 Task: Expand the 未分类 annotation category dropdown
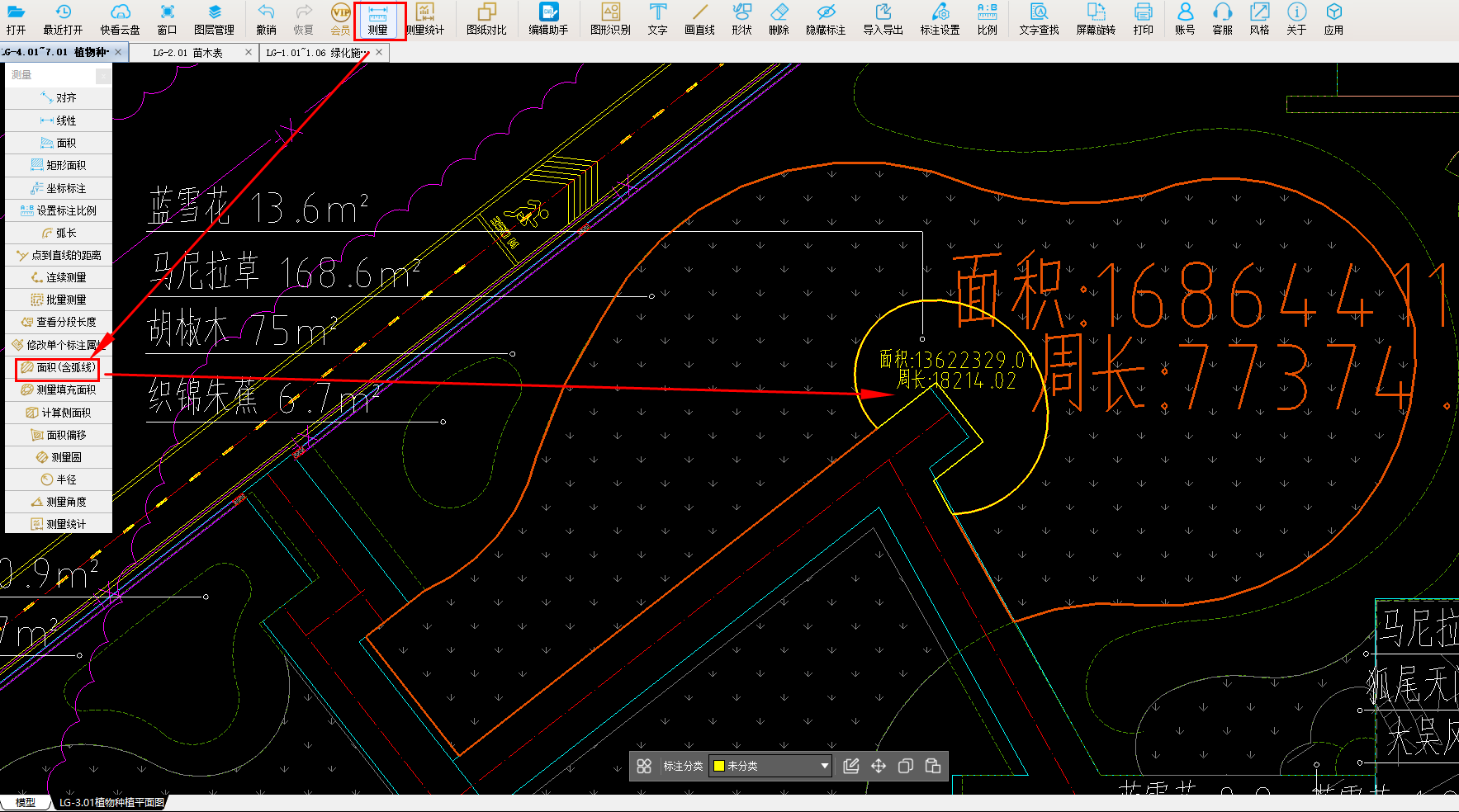[x=770, y=766]
